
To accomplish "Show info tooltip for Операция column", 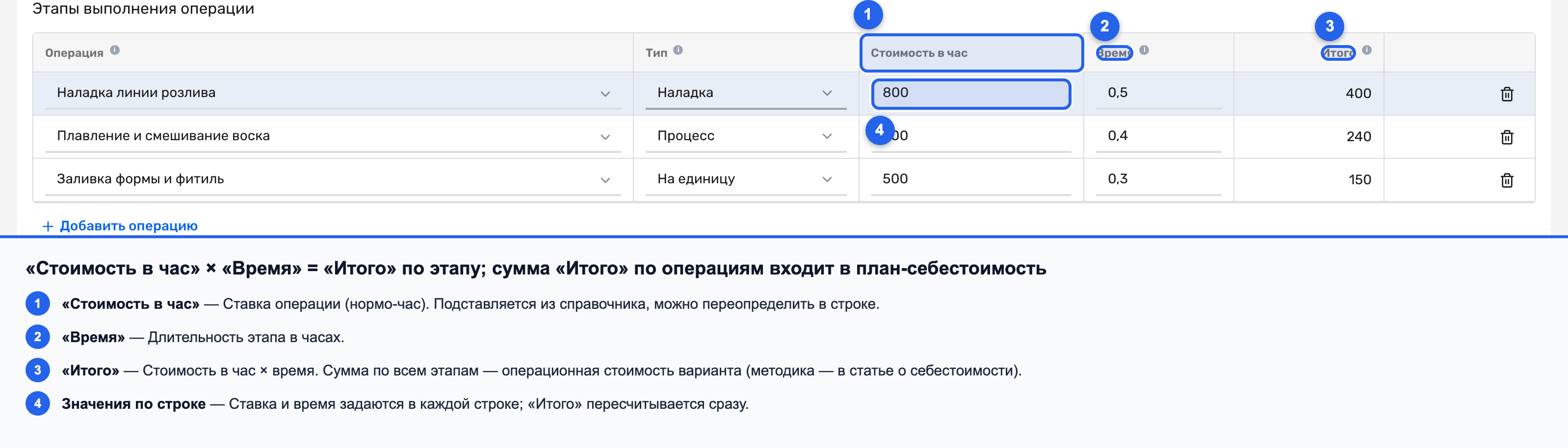I will pos(115,50).
